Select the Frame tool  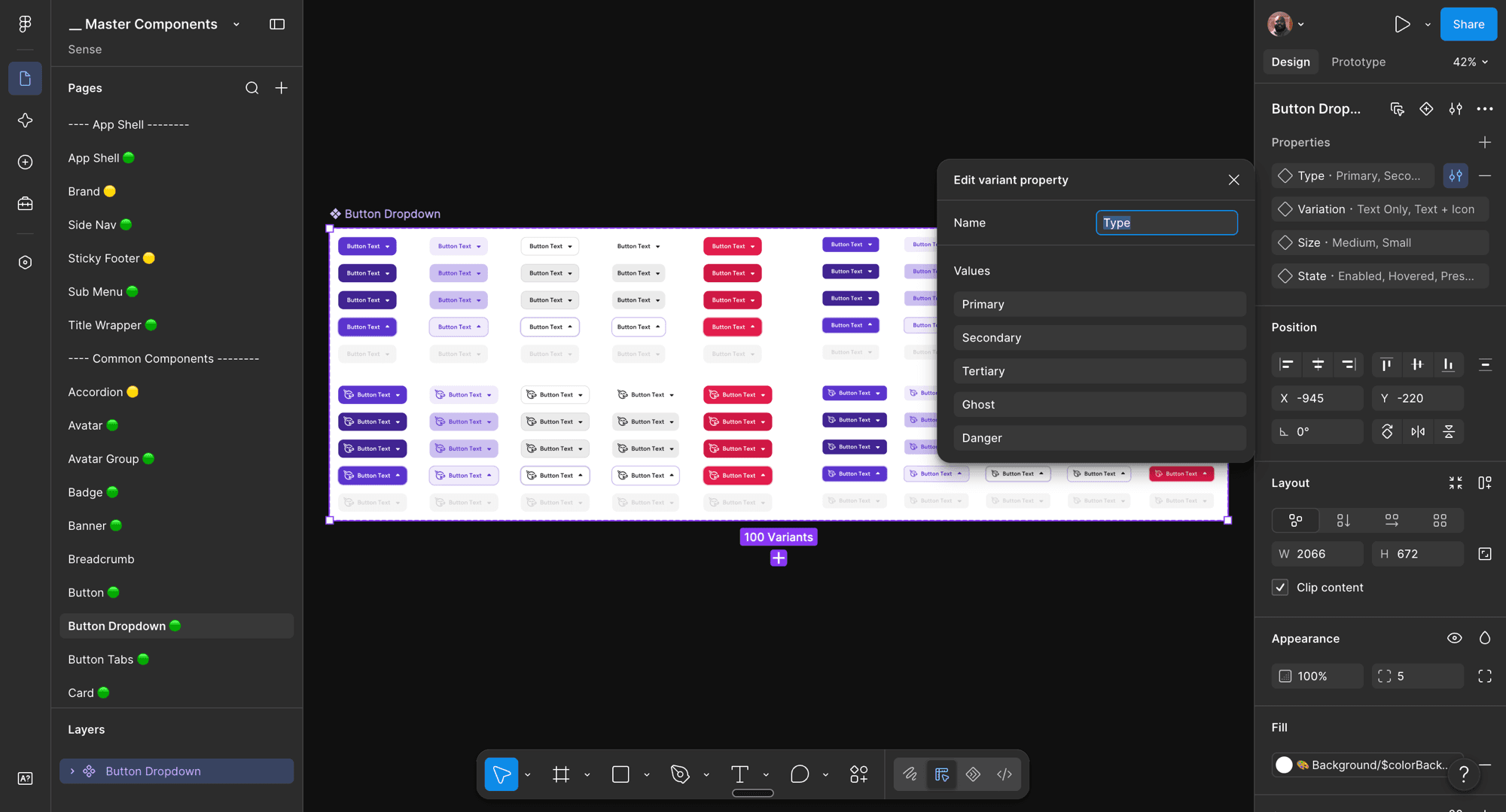[561, 774]
